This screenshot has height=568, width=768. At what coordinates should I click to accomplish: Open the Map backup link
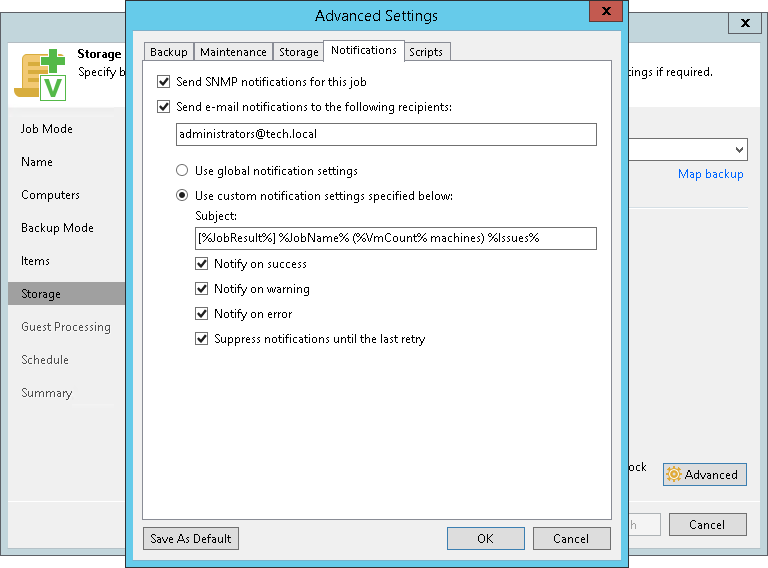(x=710, y=174)
